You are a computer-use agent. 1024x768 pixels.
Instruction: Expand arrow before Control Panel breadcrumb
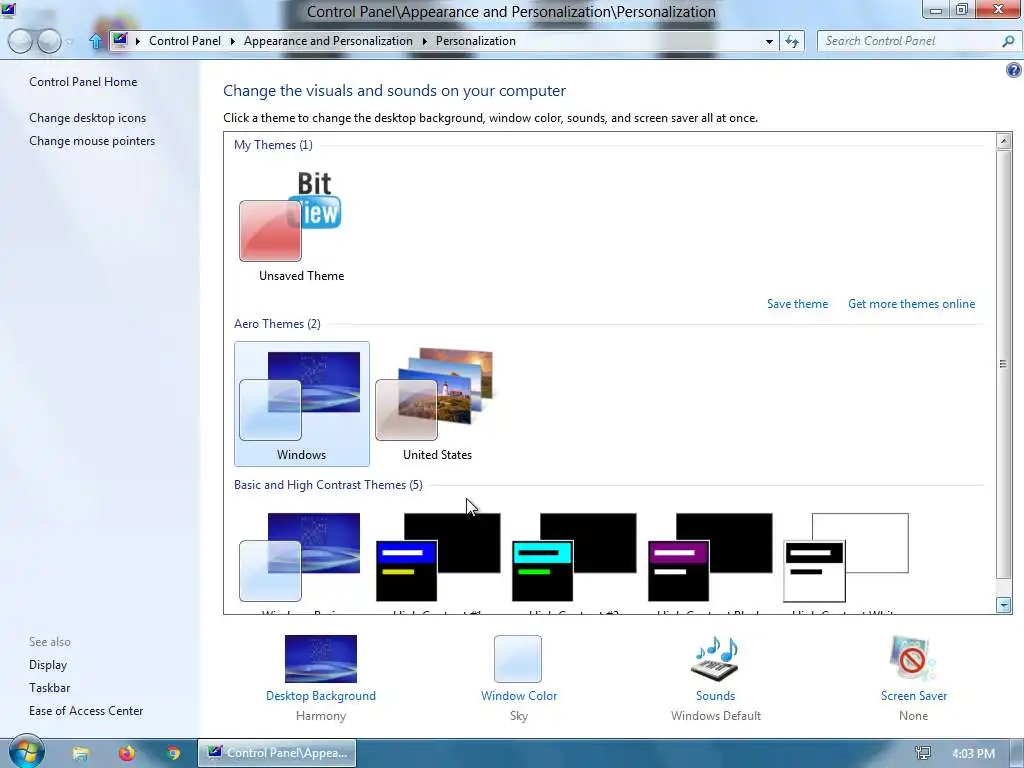(x=138, y=41)
